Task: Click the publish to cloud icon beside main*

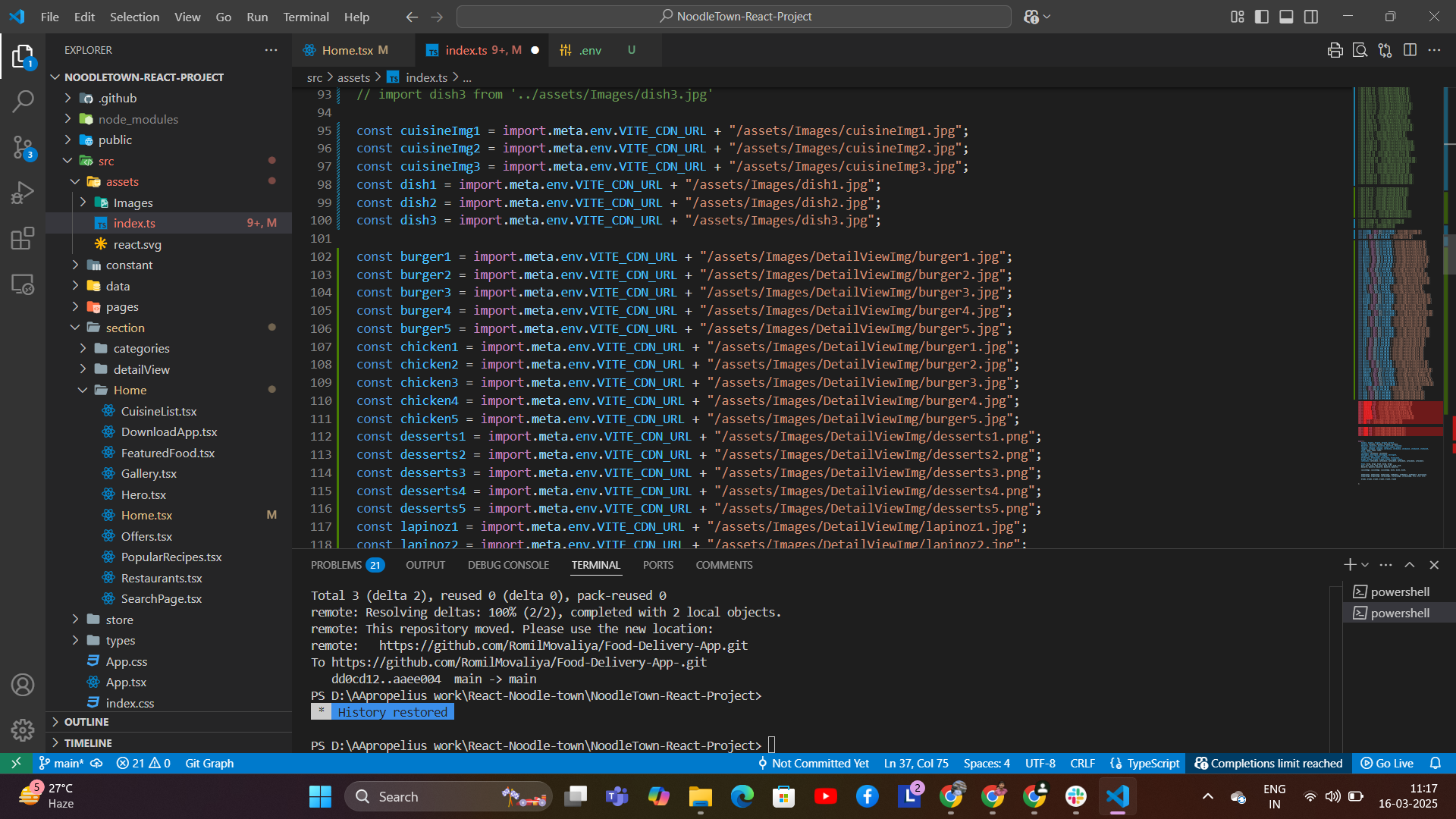Action: 96,763
